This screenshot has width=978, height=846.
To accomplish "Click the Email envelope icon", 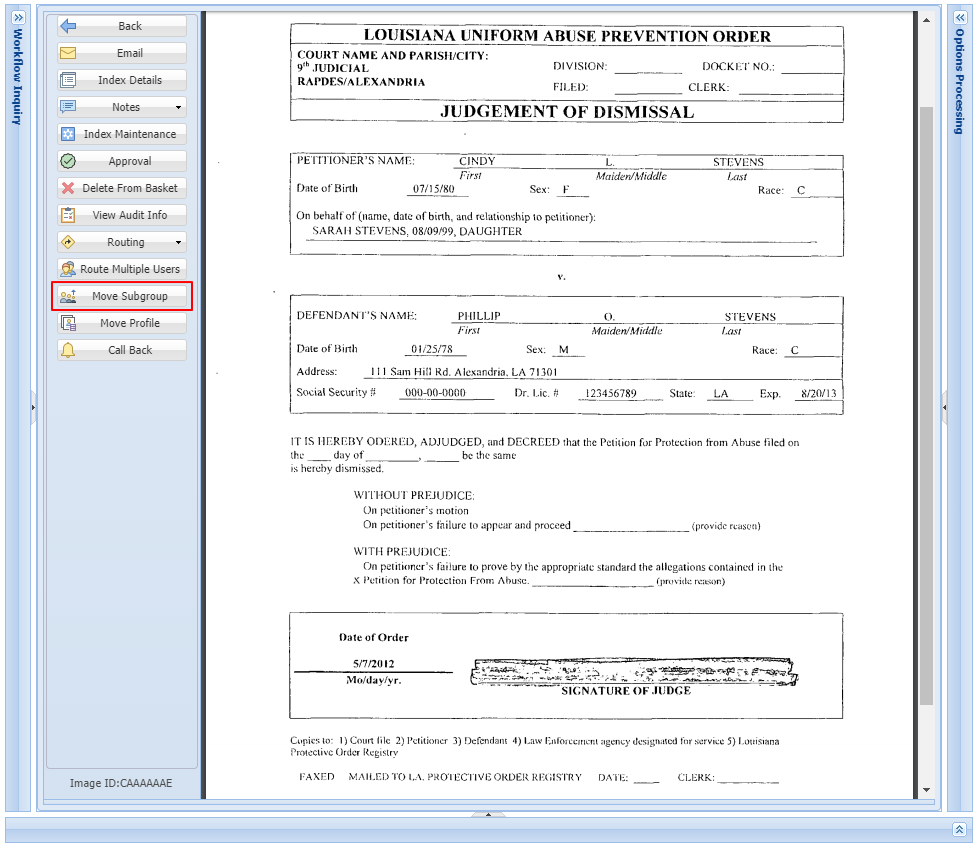I will 68,53.
